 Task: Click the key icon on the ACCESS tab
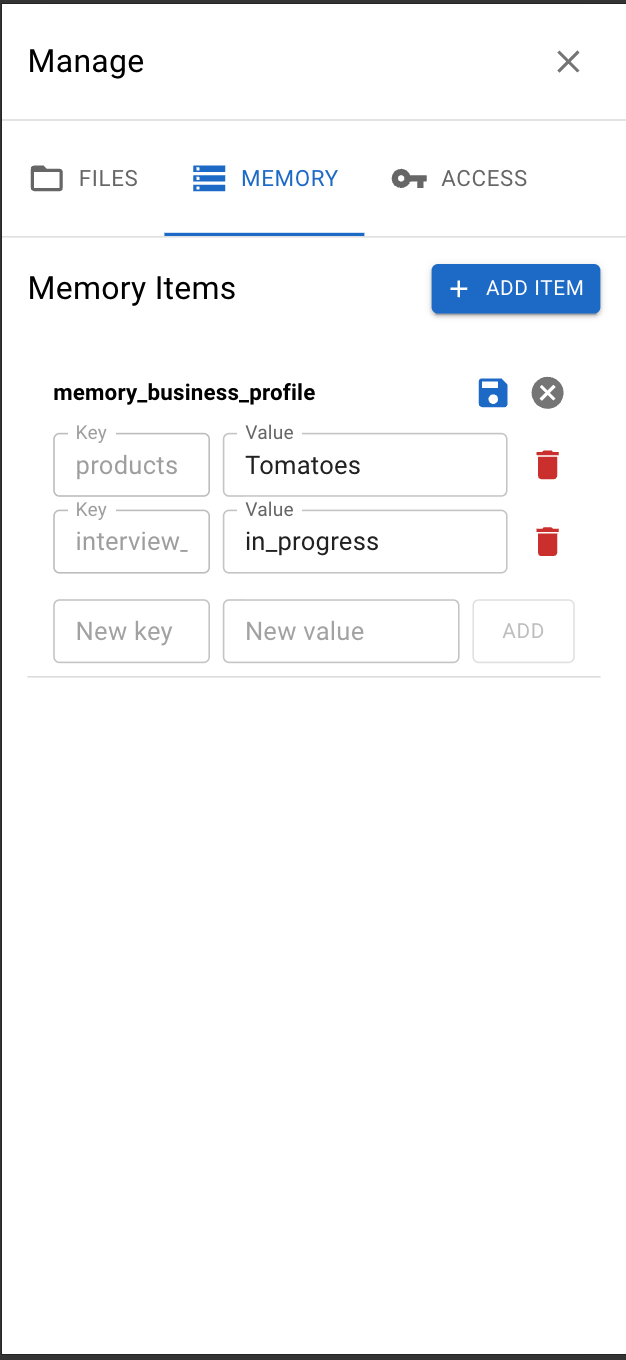point(408,178)
